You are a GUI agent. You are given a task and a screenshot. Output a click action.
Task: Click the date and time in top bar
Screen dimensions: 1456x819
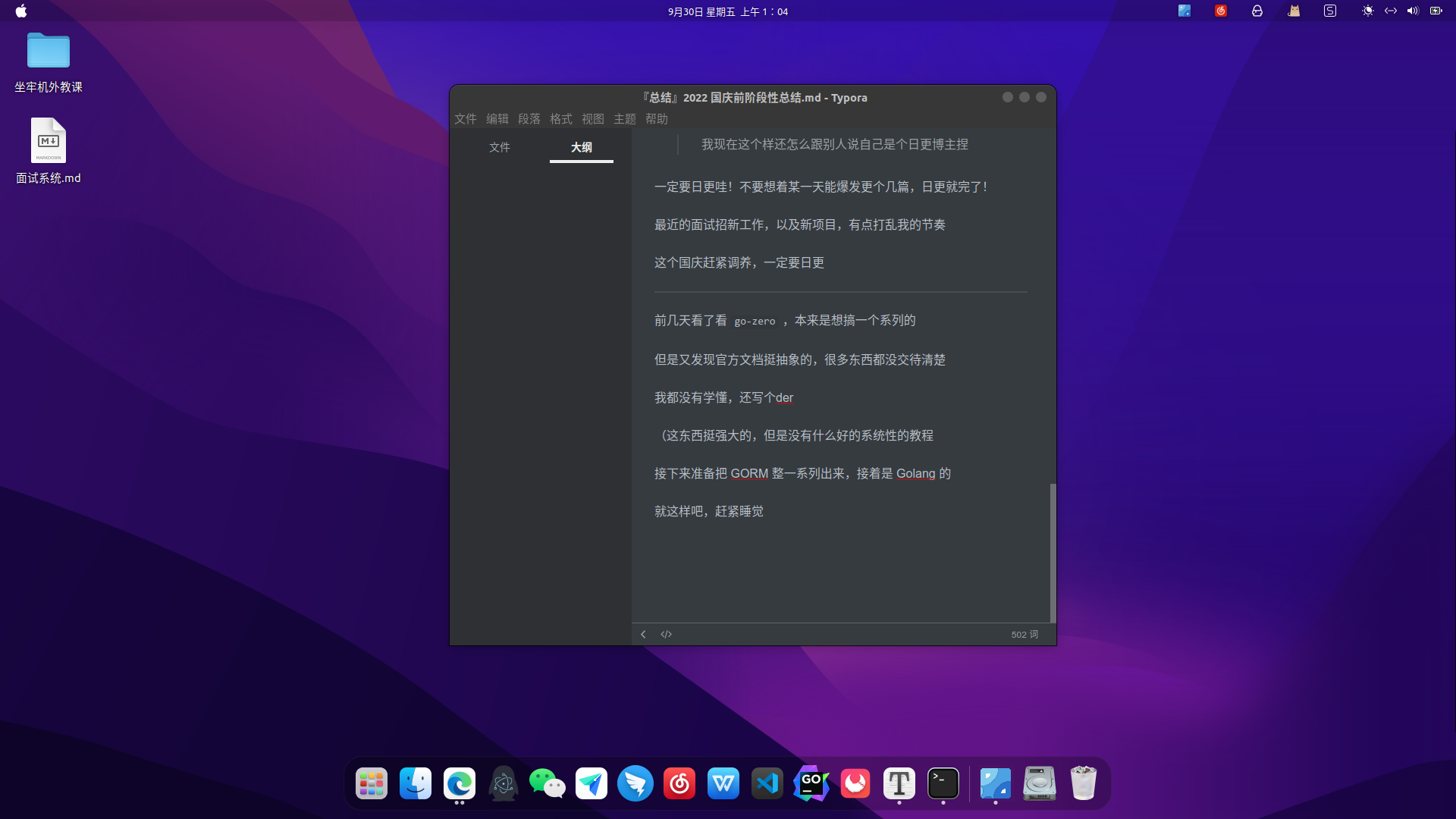[x=728, y=11]
